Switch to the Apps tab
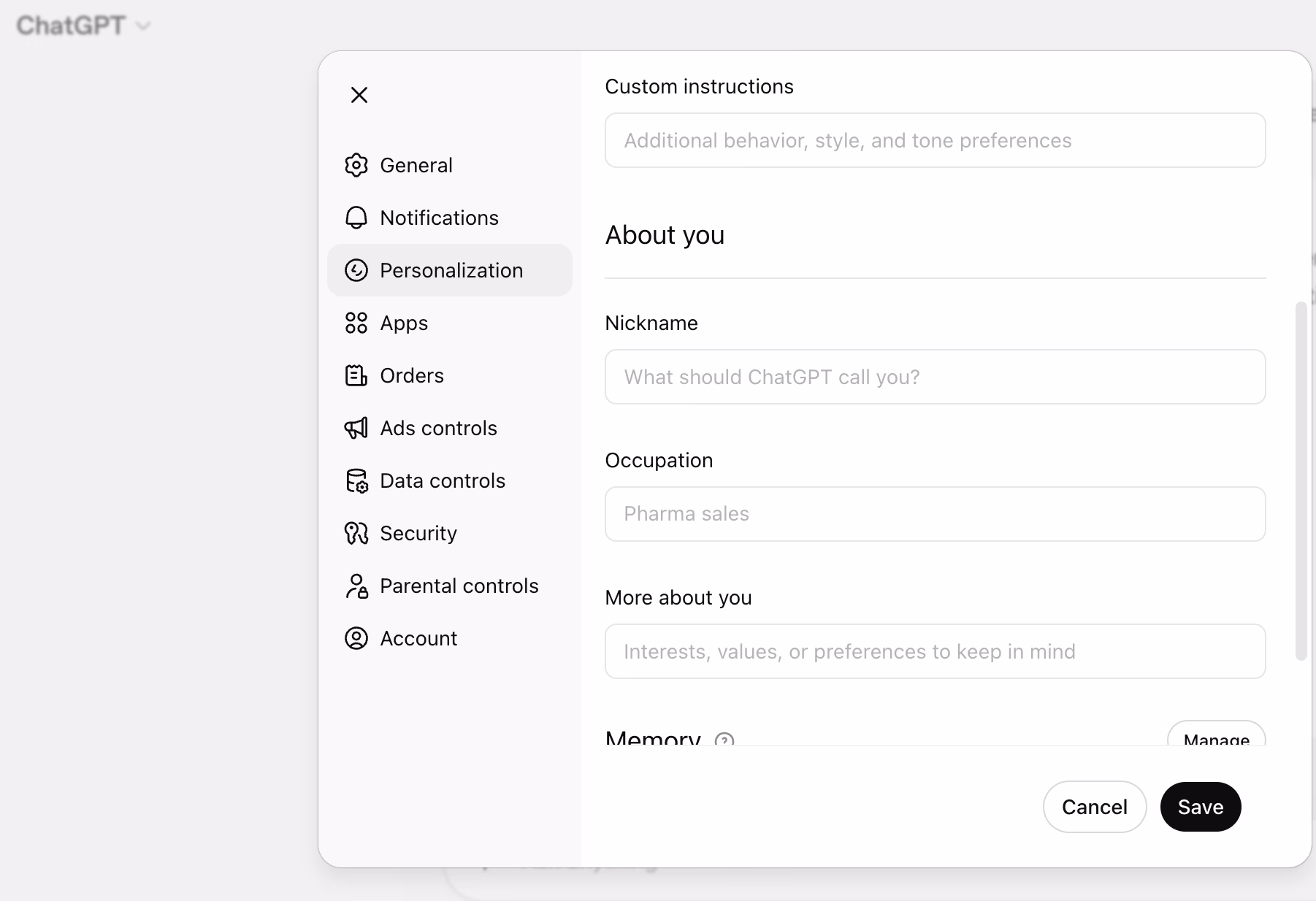 tap(450, 323)
